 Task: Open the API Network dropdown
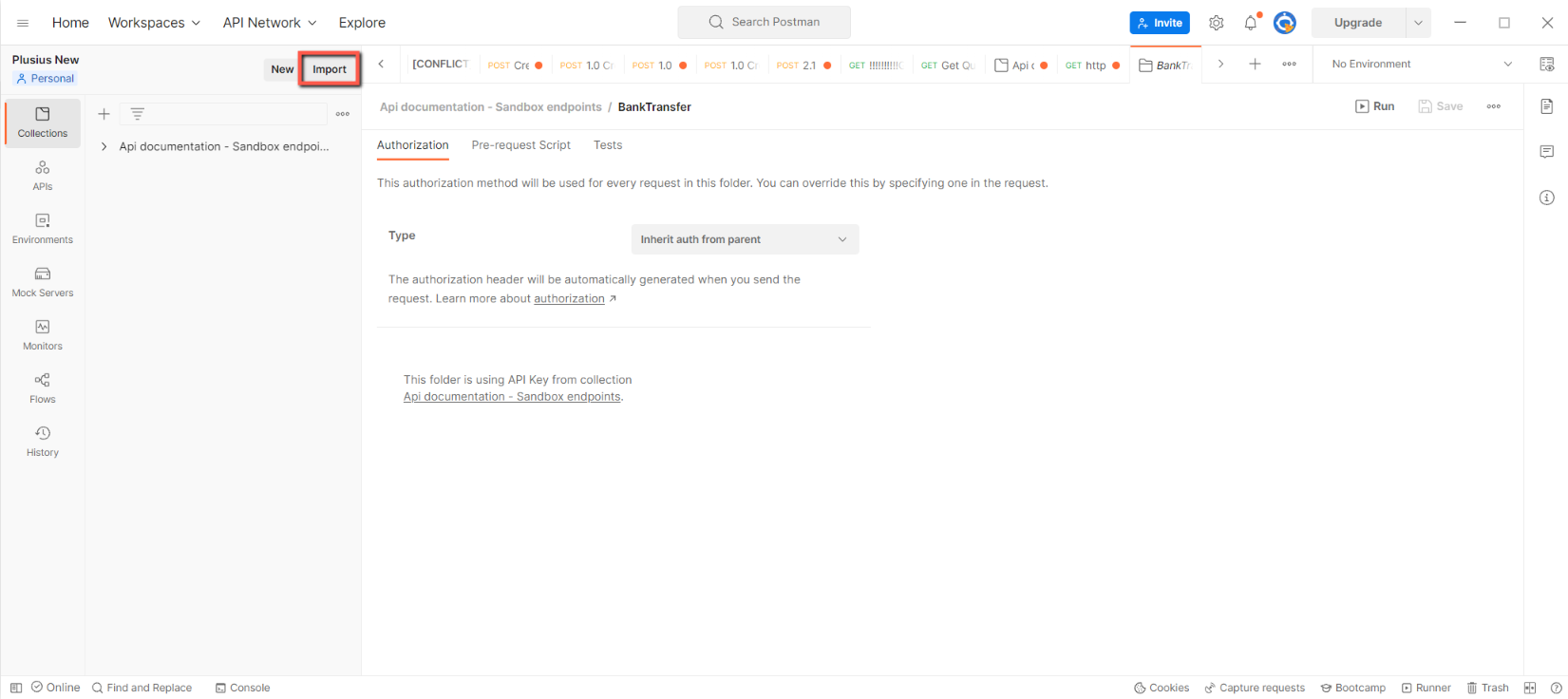tap(270, 23)
